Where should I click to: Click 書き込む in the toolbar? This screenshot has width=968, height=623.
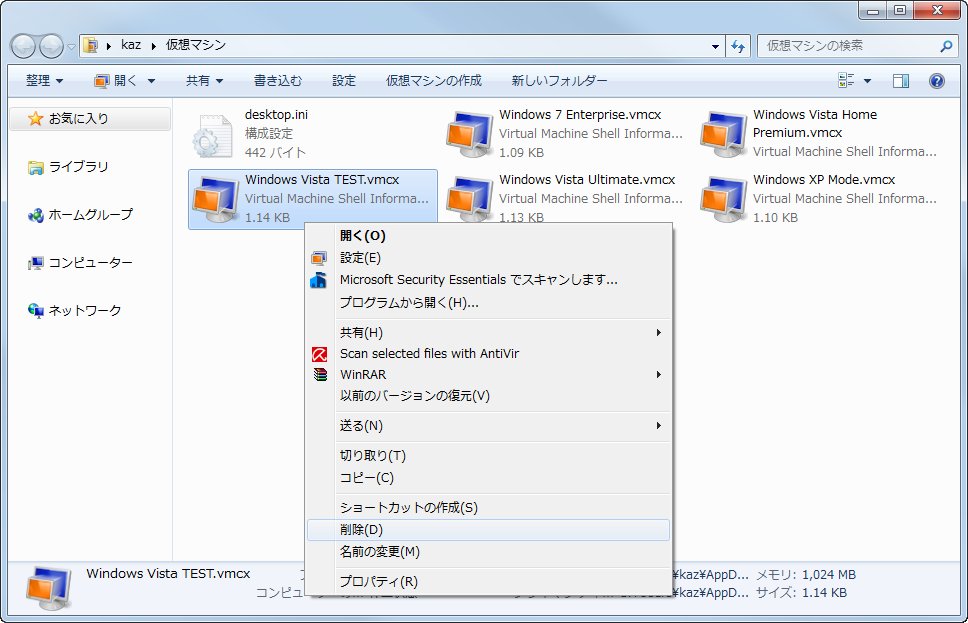click(x=278, y=80)
